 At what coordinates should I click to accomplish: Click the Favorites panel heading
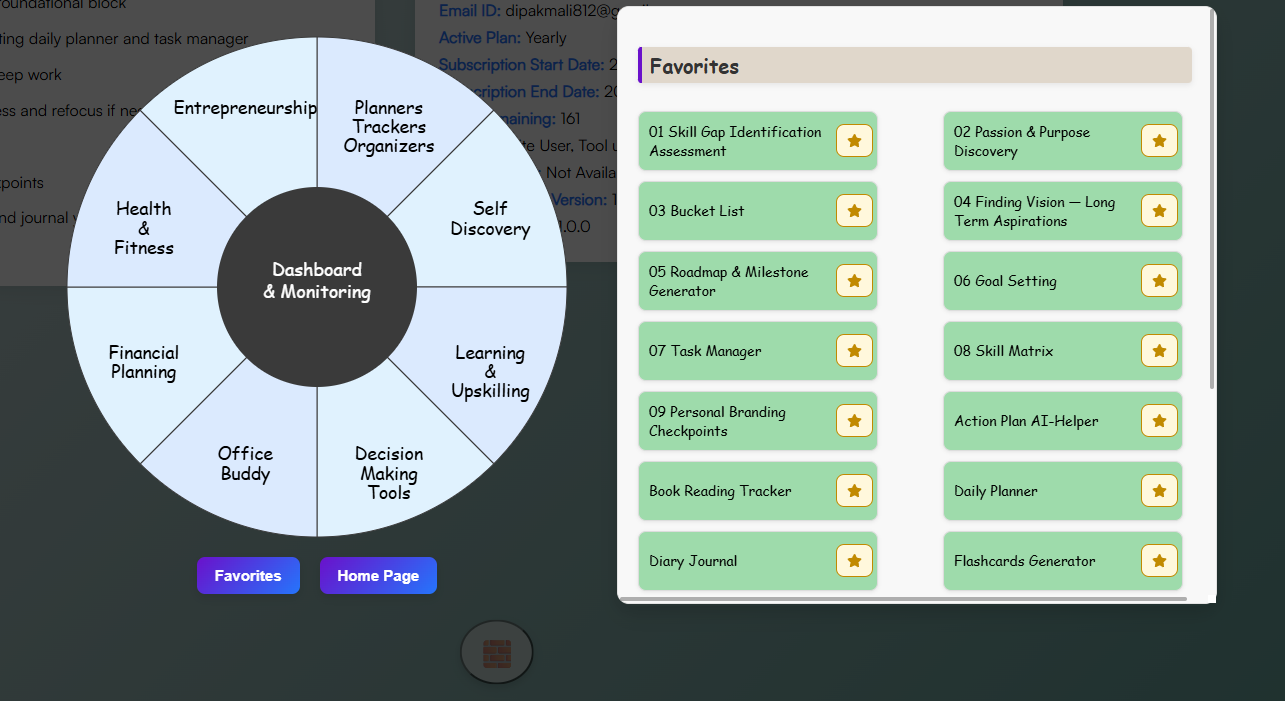pyautogui.click(x=915, y=66)
